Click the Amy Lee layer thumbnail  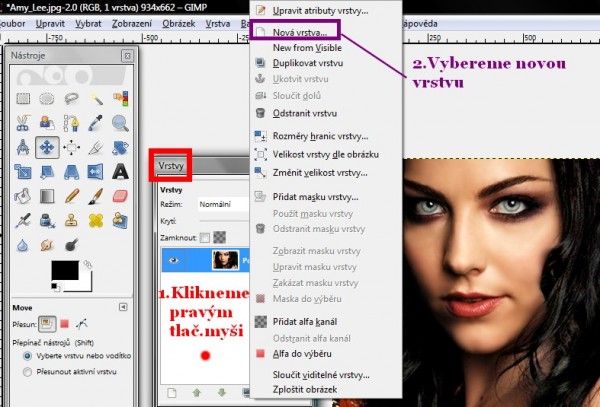coord(225,260)
